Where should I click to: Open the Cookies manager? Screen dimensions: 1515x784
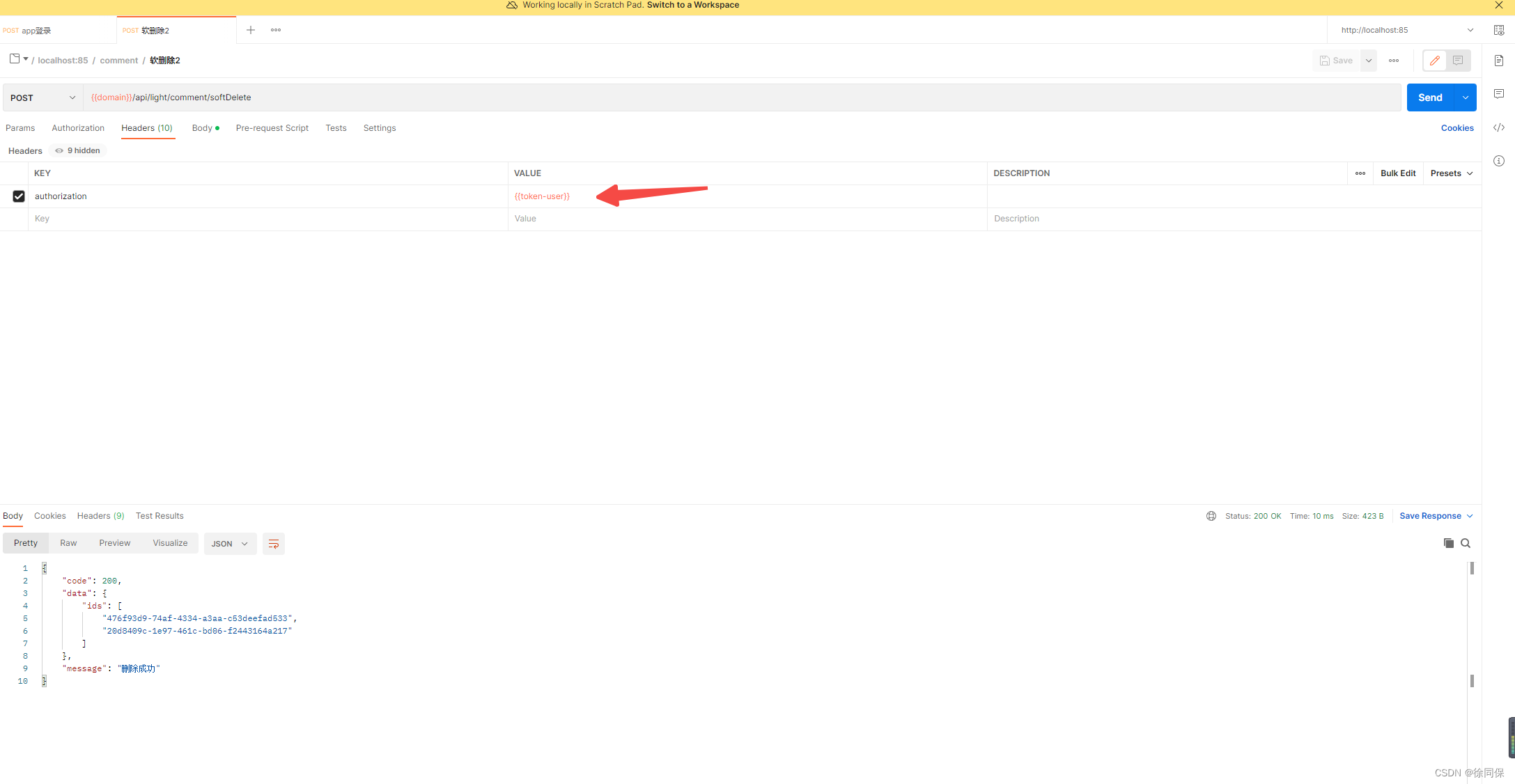[1457, 128]
